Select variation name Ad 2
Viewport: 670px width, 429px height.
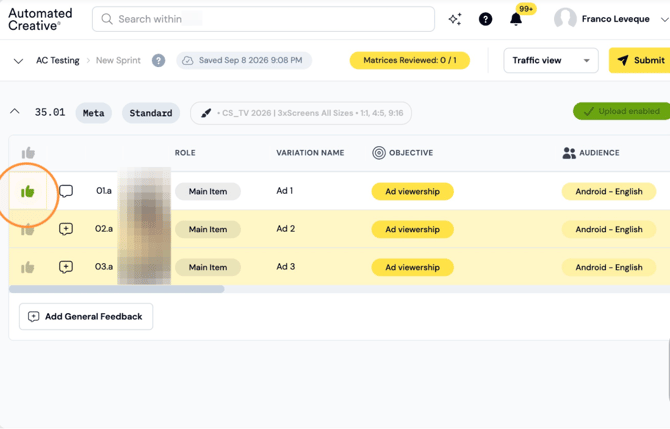pyautogui.click(x=285, y=229)
